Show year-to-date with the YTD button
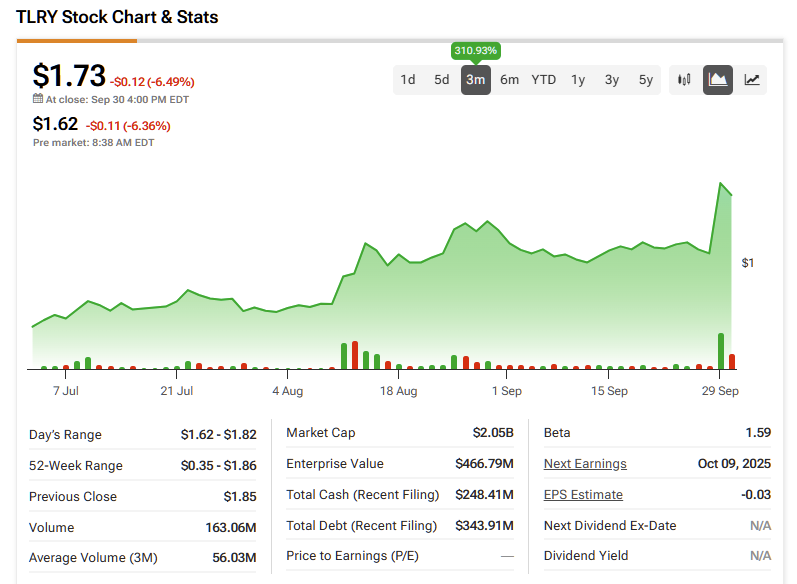The width and height of the screenshot is (797, 584). 543,80
